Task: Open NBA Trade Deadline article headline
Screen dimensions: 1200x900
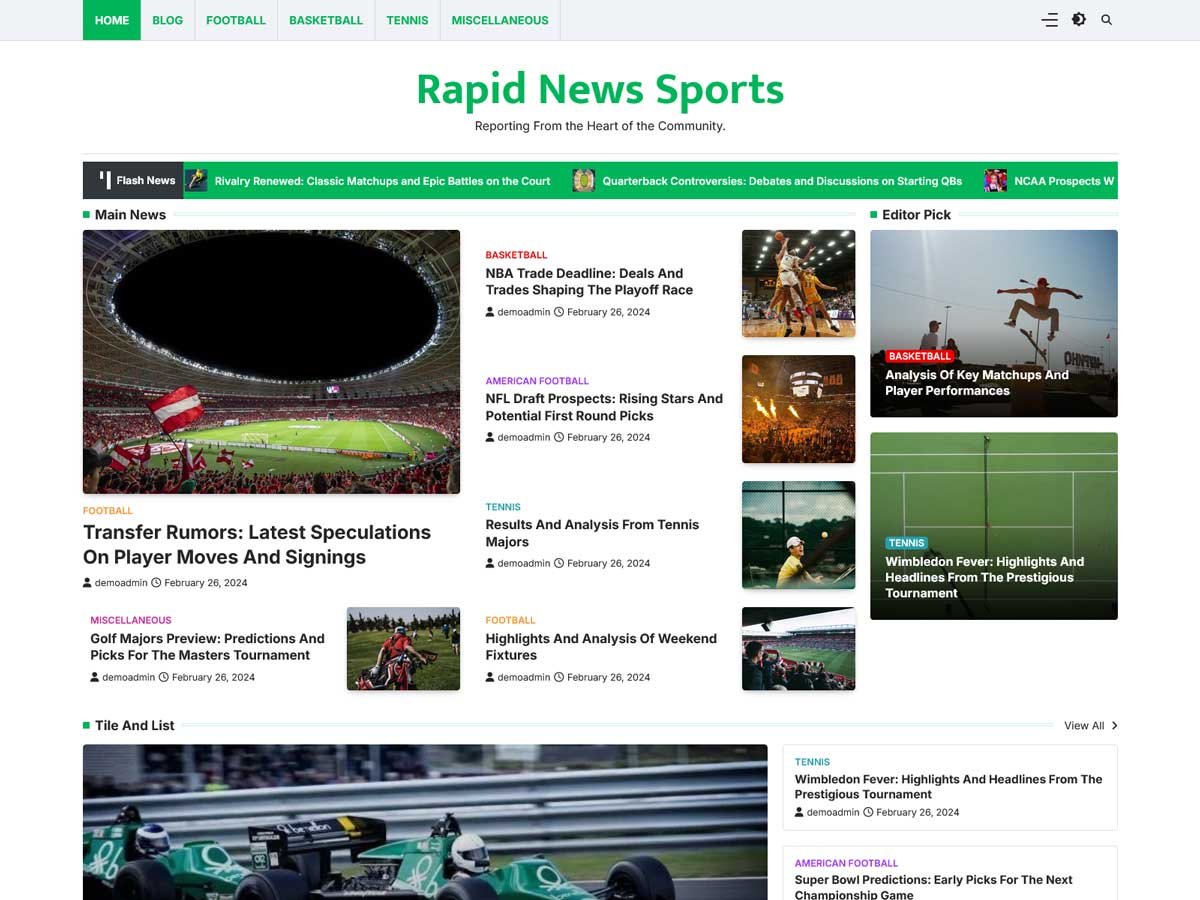Action: [589, 281]
